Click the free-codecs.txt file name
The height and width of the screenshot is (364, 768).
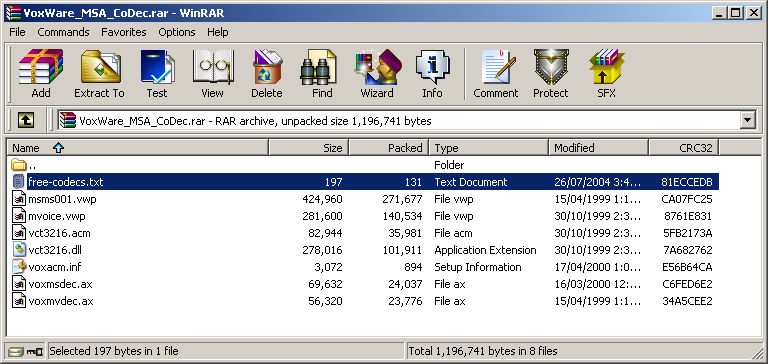[66, 182]
